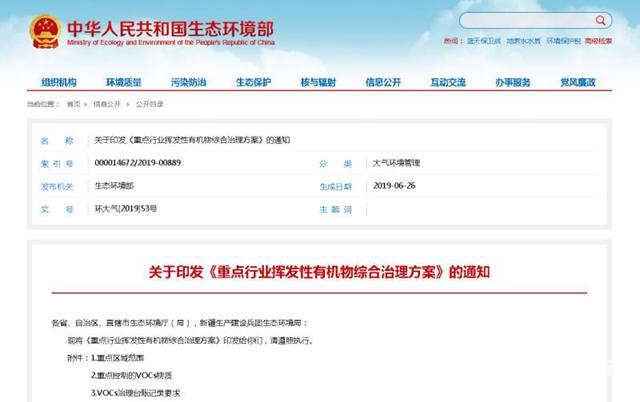Click the English ministry name subtitle
The height and width of the screenshot is (402, 640).
click(171, 42)
